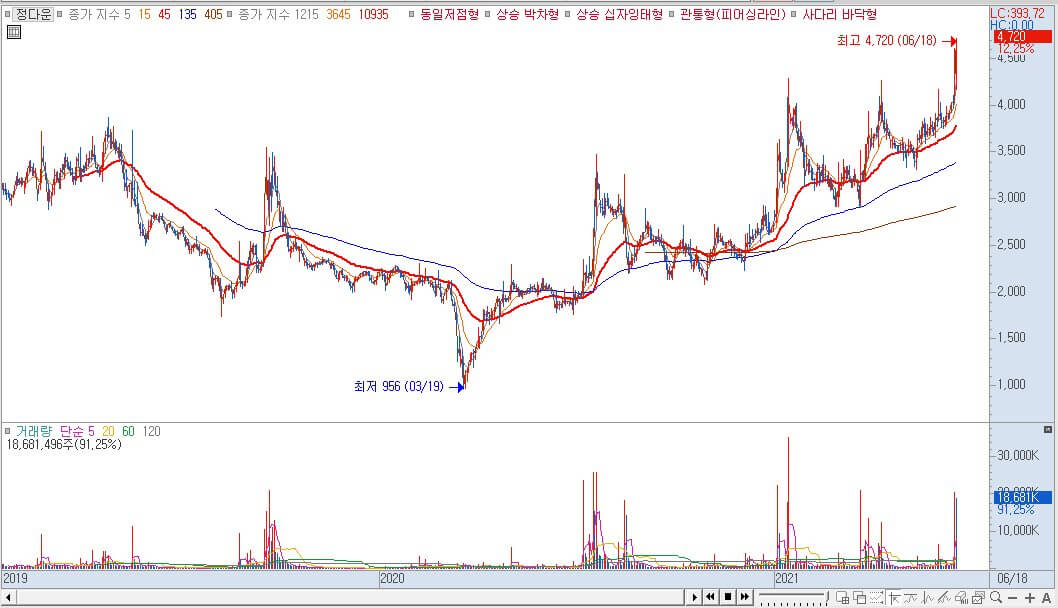
Task: Select the 120 volume average period
Action: click(x=152, y=431)
